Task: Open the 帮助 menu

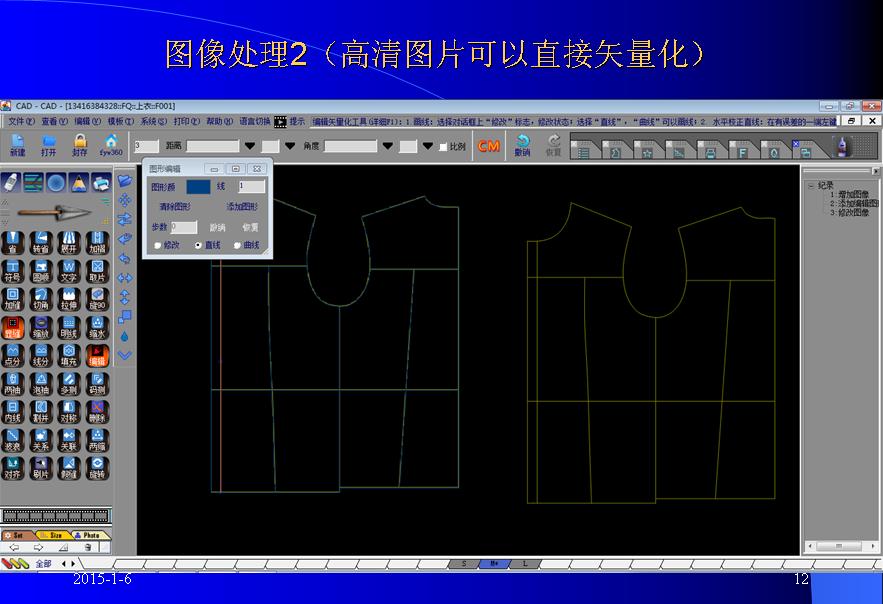Action: pos(220,121)
